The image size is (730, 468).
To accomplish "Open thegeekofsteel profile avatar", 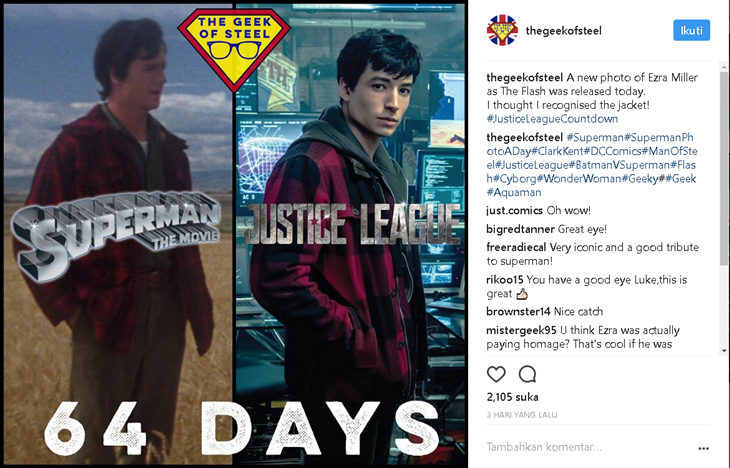I will tap(502, 30).
